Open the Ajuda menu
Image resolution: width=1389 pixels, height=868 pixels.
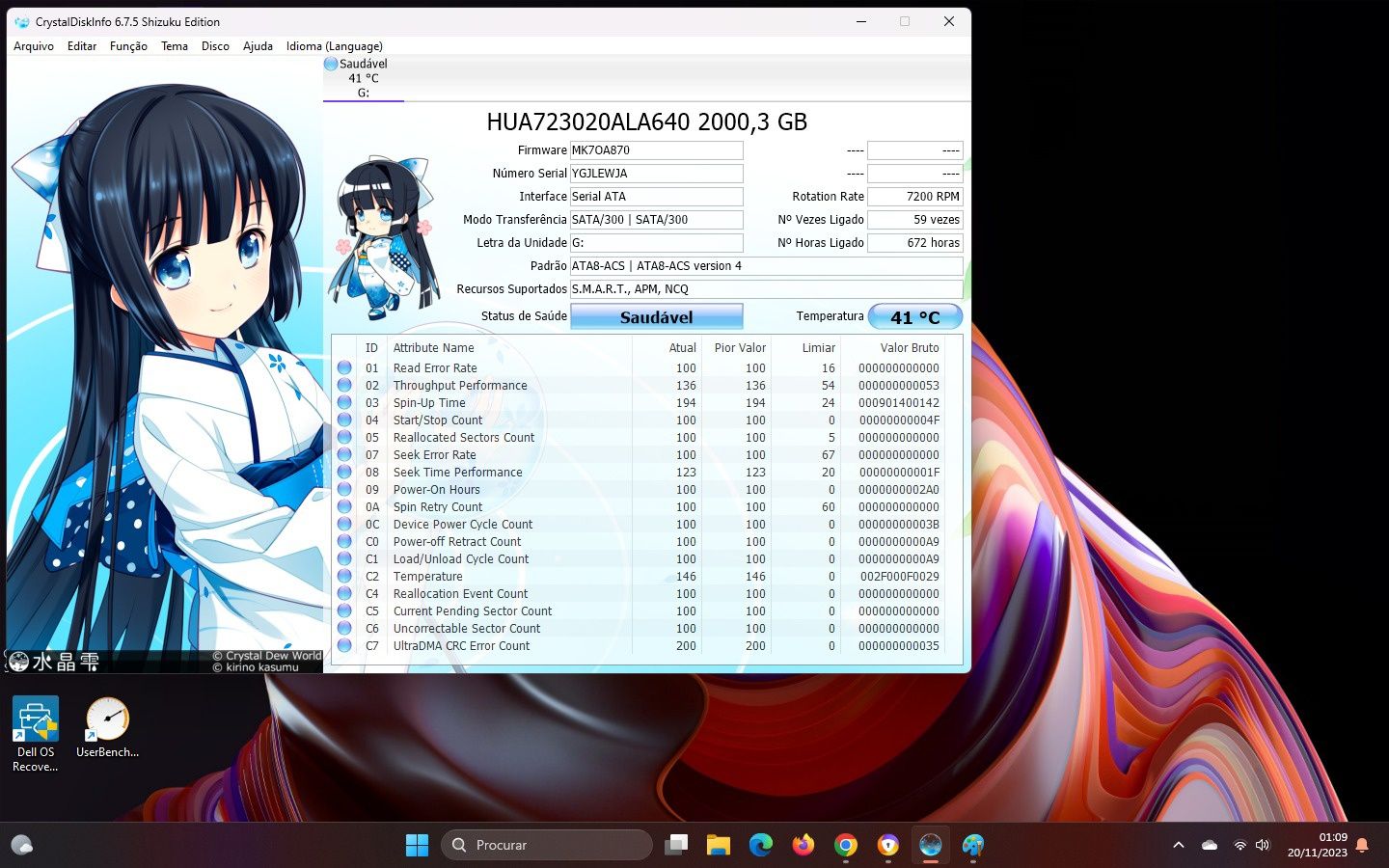click(x=258, y=45)
